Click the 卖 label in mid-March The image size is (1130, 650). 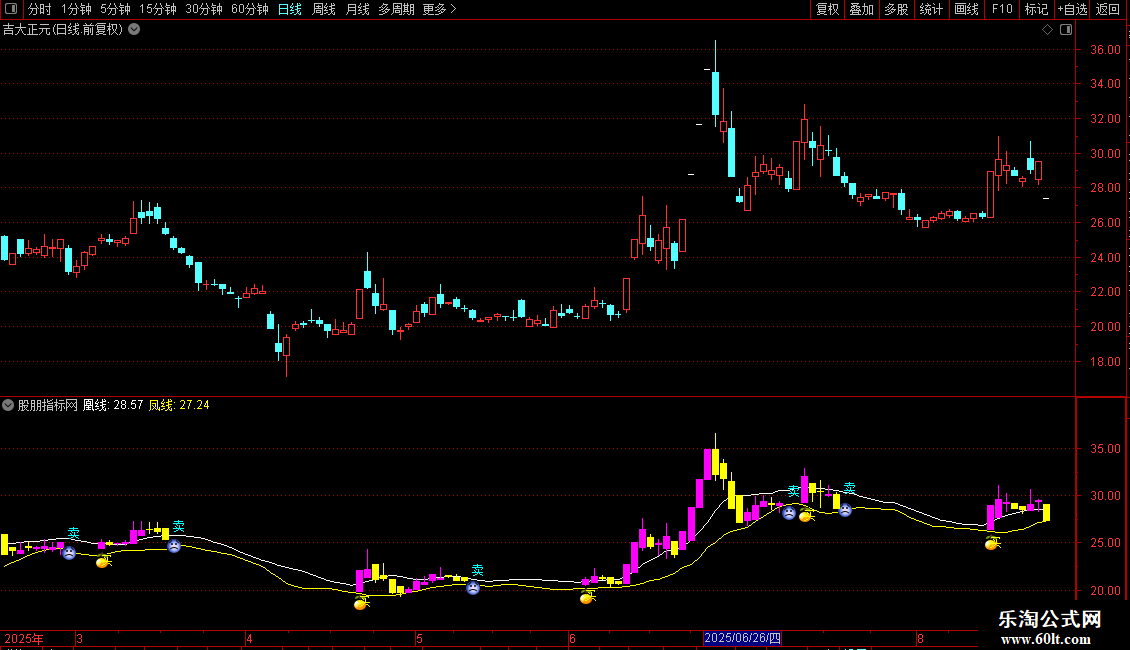pos(178,526)
